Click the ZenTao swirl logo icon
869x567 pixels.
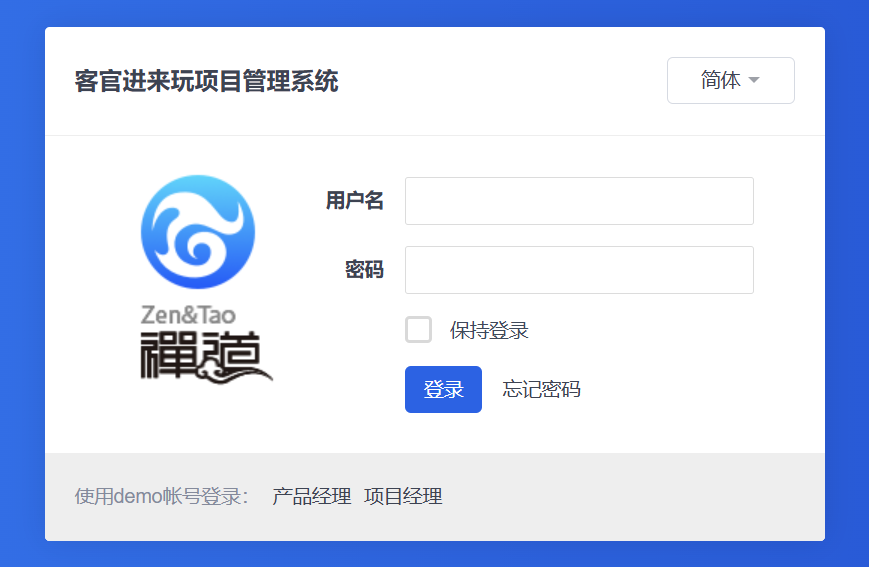click(x=198, y=232)
